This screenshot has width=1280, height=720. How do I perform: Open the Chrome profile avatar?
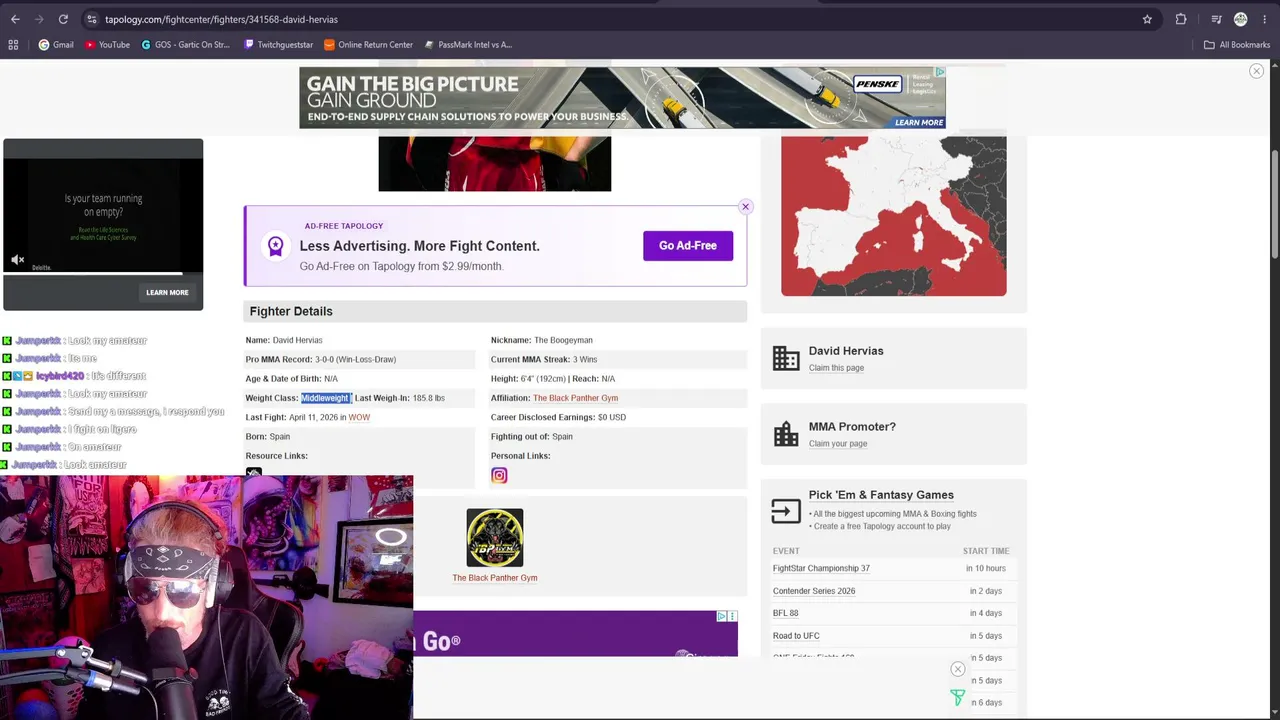1240,19
